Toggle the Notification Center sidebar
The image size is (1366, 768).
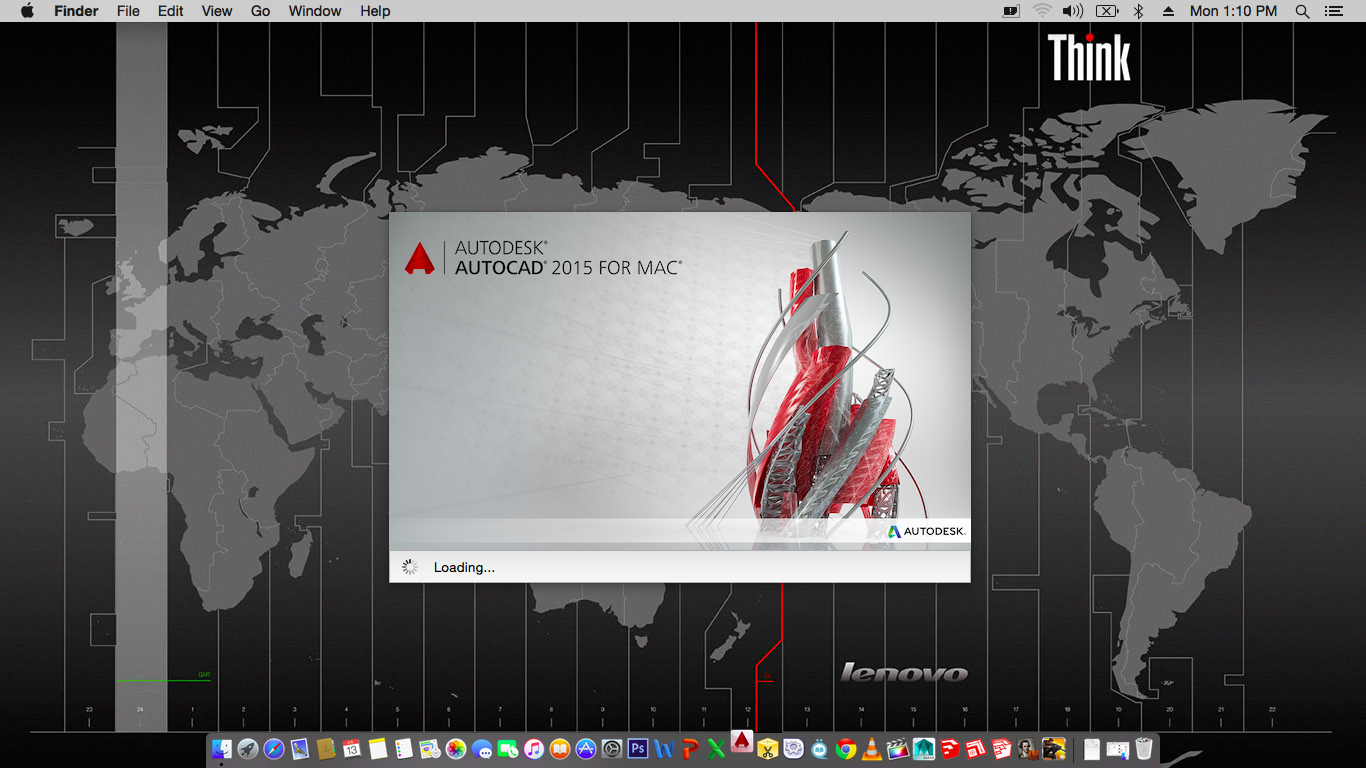coord(1333,11)
